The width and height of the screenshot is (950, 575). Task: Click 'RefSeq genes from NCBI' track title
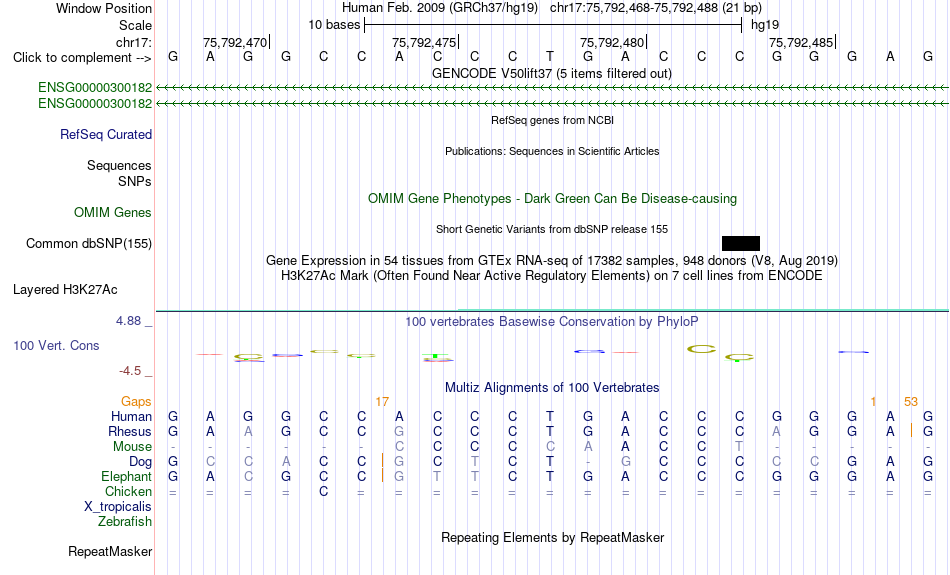[x=553, y=120]
